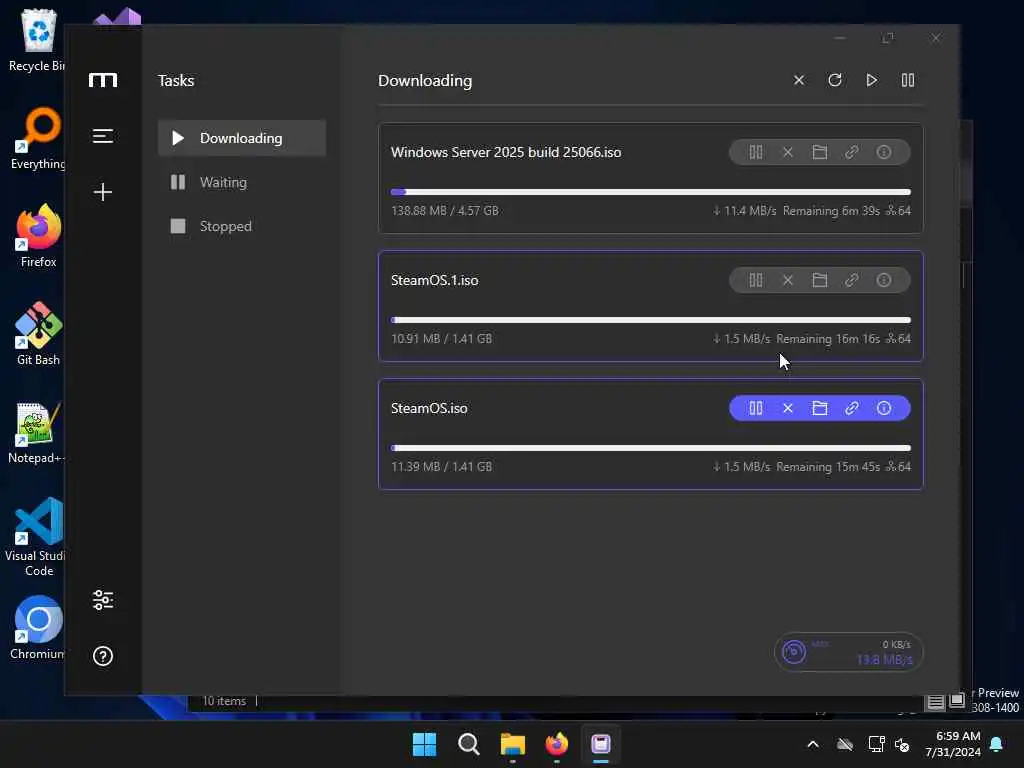The image size is (1024, 768).
Task: Open notifications bell in taskbar
Action: click(x=997, y=744)
